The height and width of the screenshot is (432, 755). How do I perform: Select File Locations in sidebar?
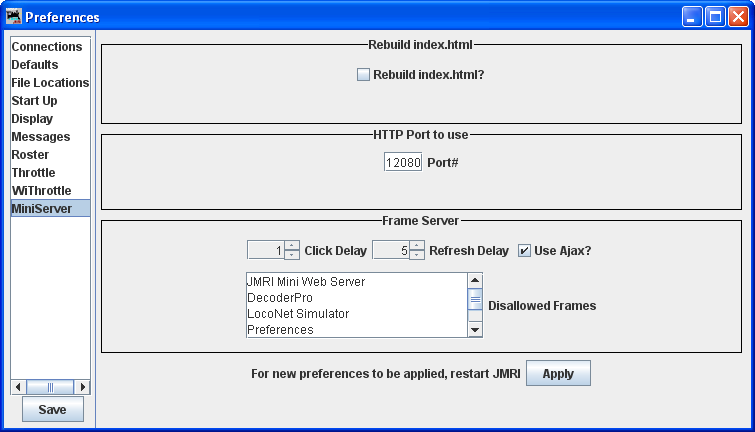pos(50,83)
